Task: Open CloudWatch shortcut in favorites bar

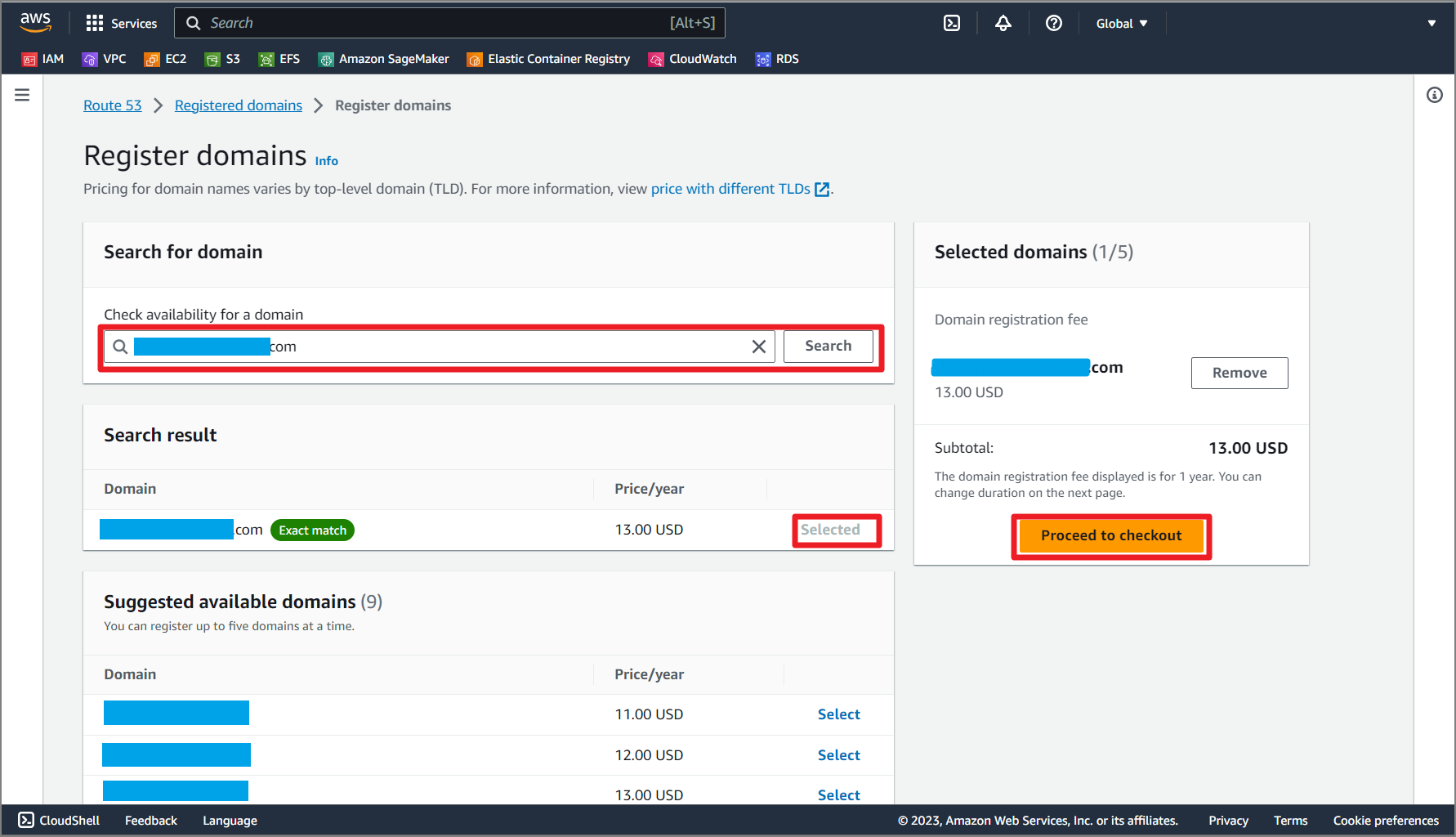Action: click(x=693, y=59)
